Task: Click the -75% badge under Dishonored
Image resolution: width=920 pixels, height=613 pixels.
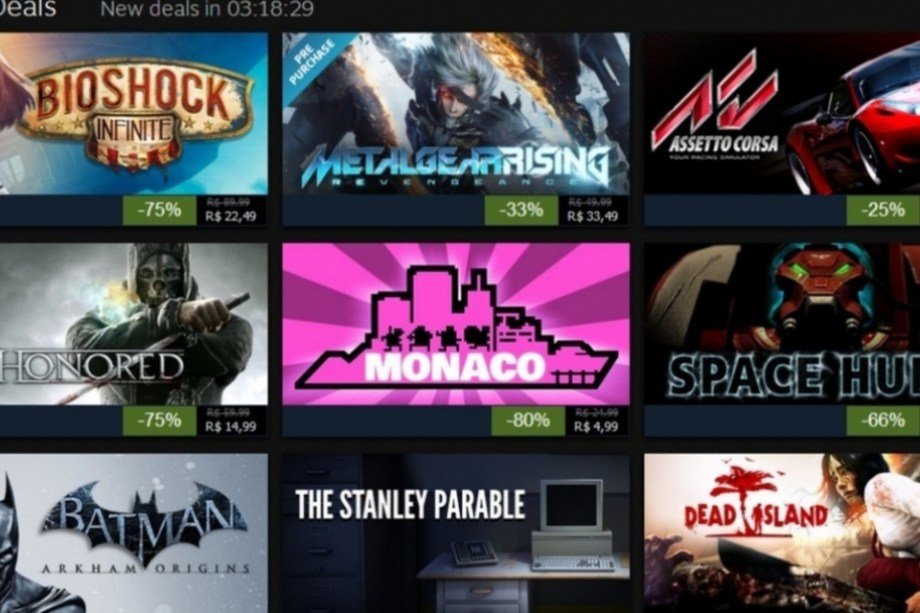Action: [x=160, y=421]
